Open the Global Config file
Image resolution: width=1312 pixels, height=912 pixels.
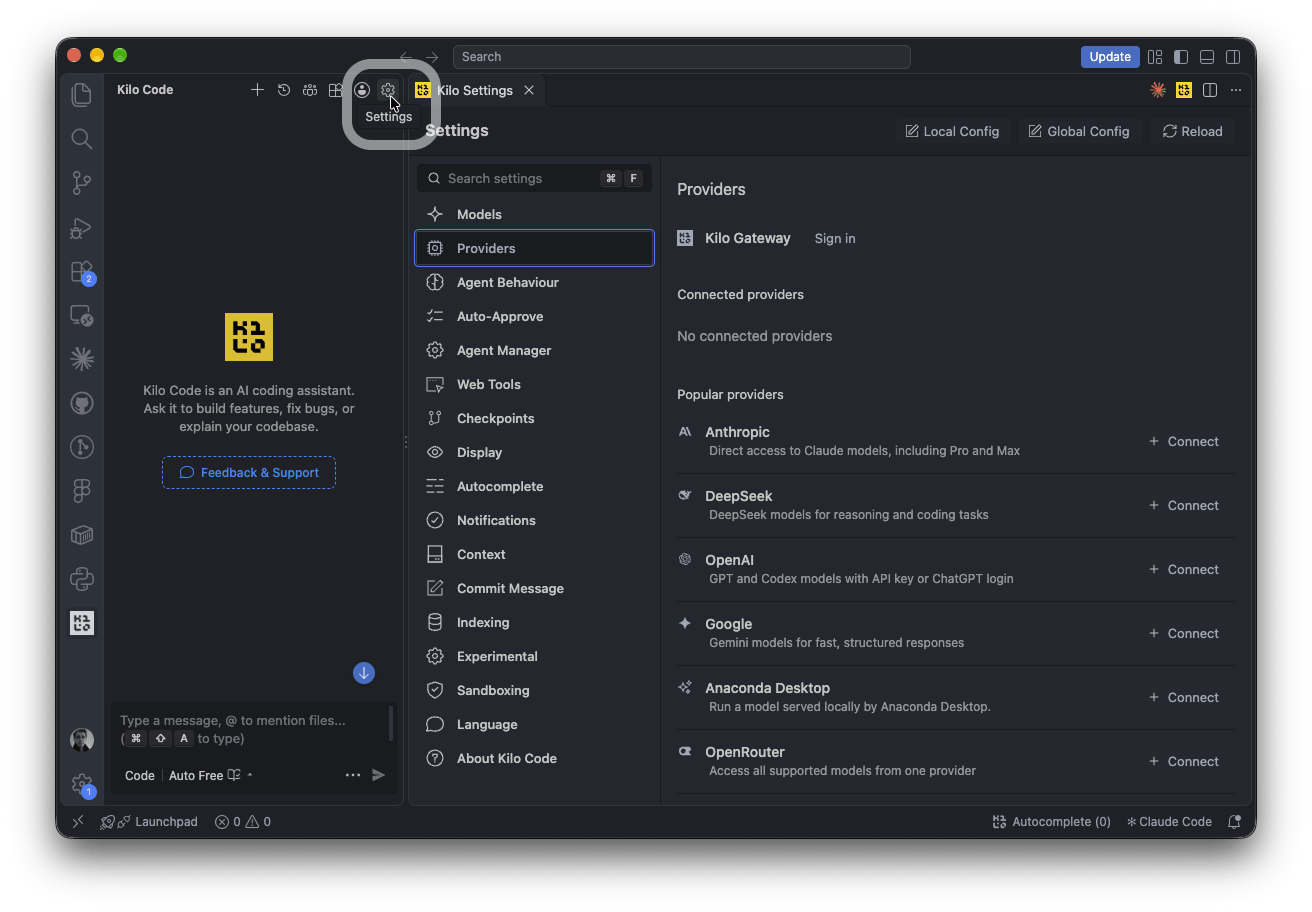tap(1079, 131)
